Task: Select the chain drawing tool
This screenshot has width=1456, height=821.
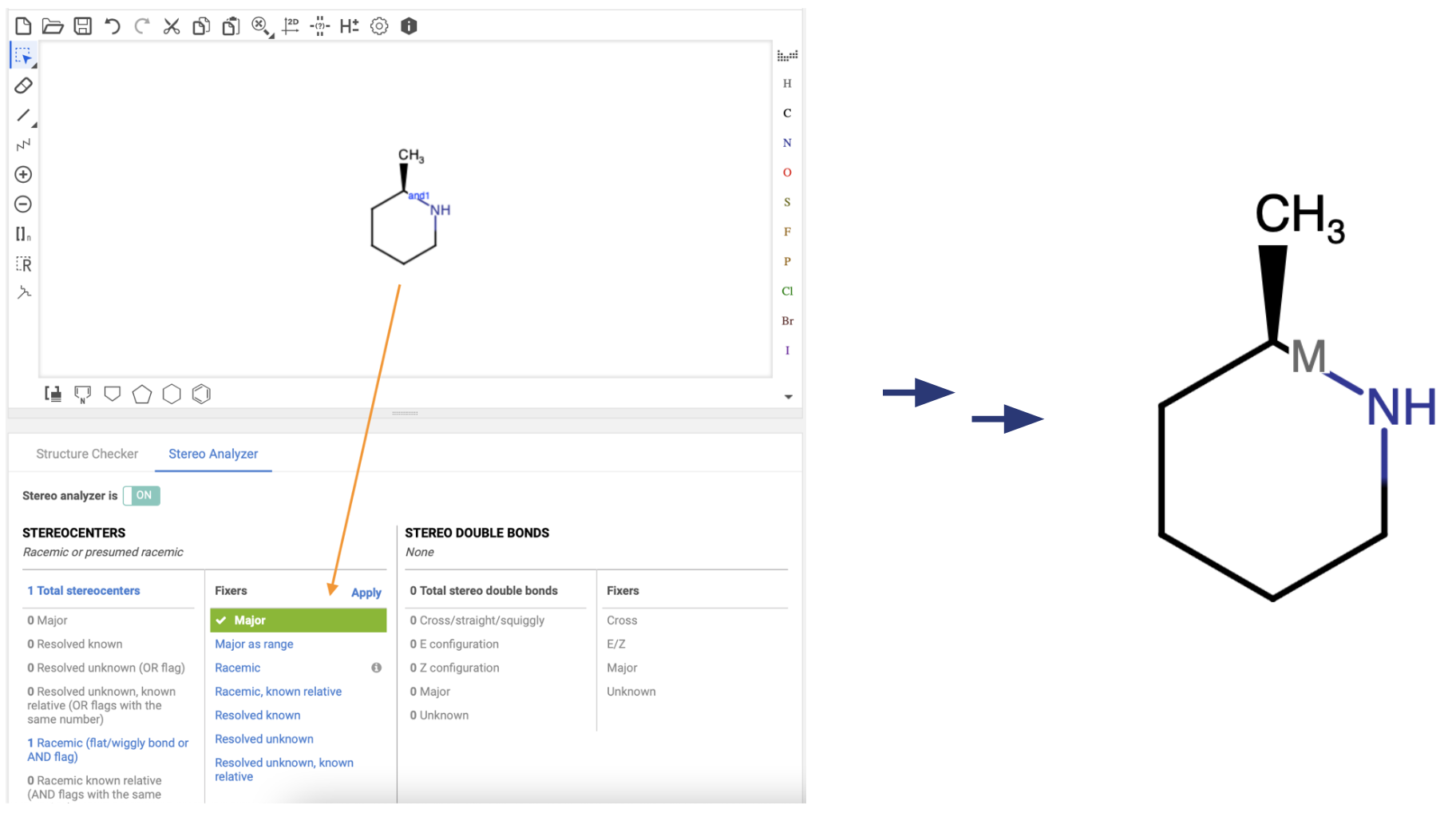Action: (x=23, y=145)
